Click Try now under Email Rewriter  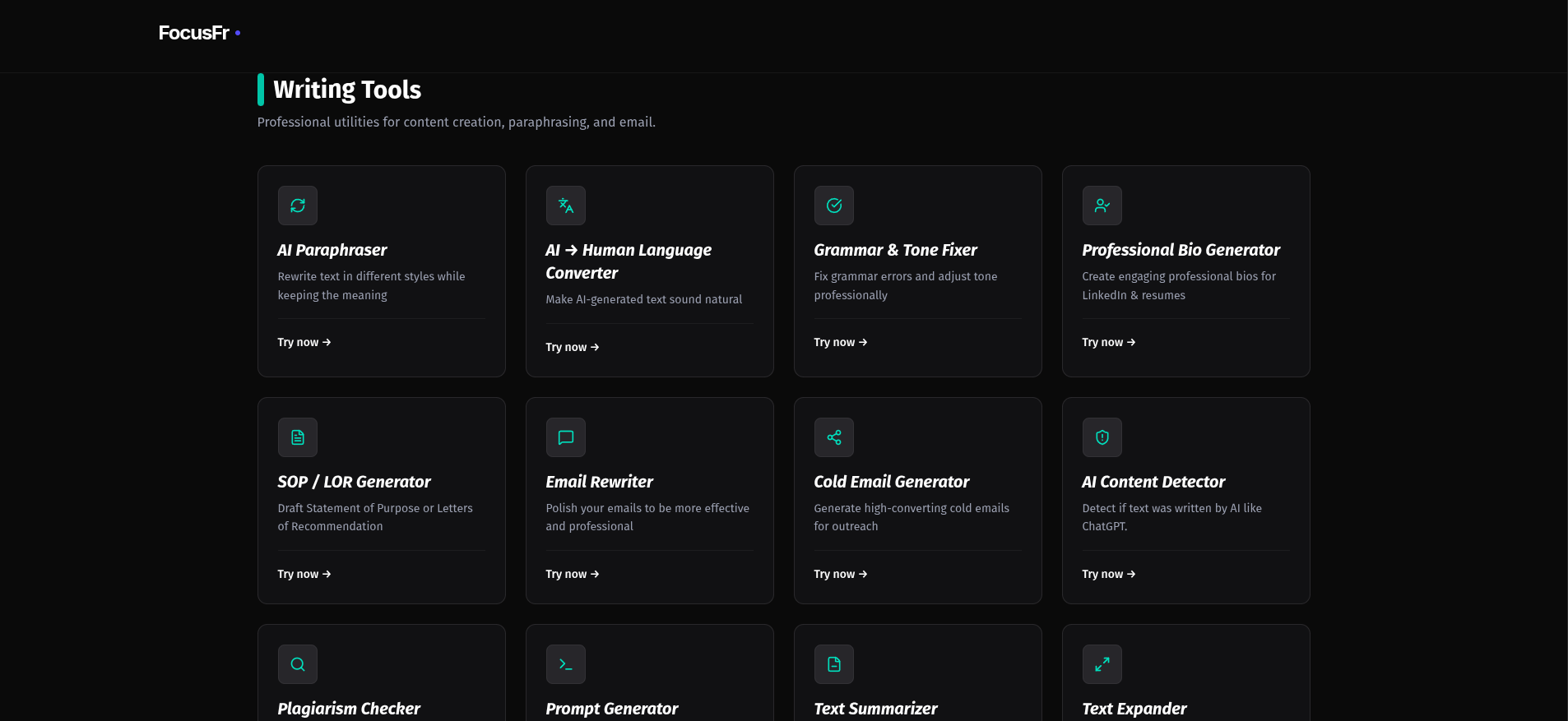[573, 574]
